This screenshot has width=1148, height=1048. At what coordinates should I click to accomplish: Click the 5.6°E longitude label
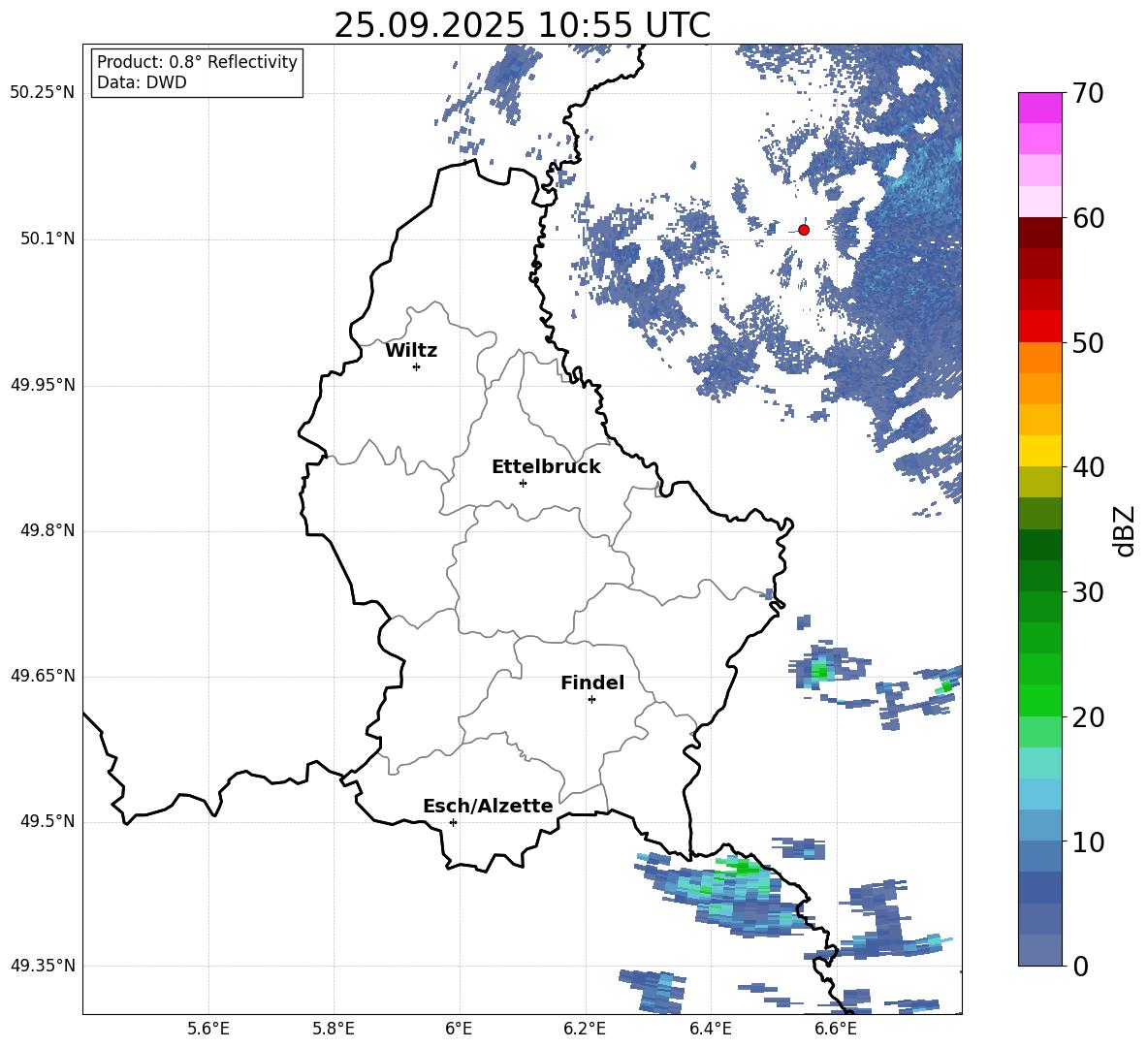click(208, 1029)
